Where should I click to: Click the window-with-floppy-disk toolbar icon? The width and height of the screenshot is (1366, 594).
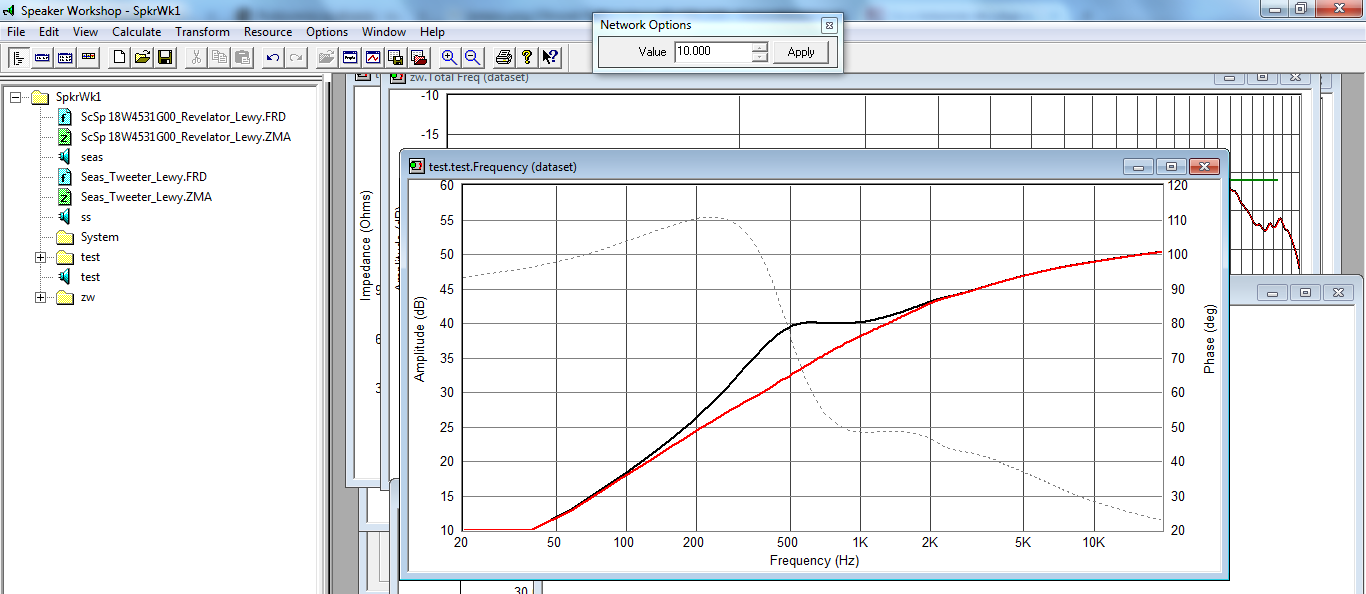[x=396, y=57]
